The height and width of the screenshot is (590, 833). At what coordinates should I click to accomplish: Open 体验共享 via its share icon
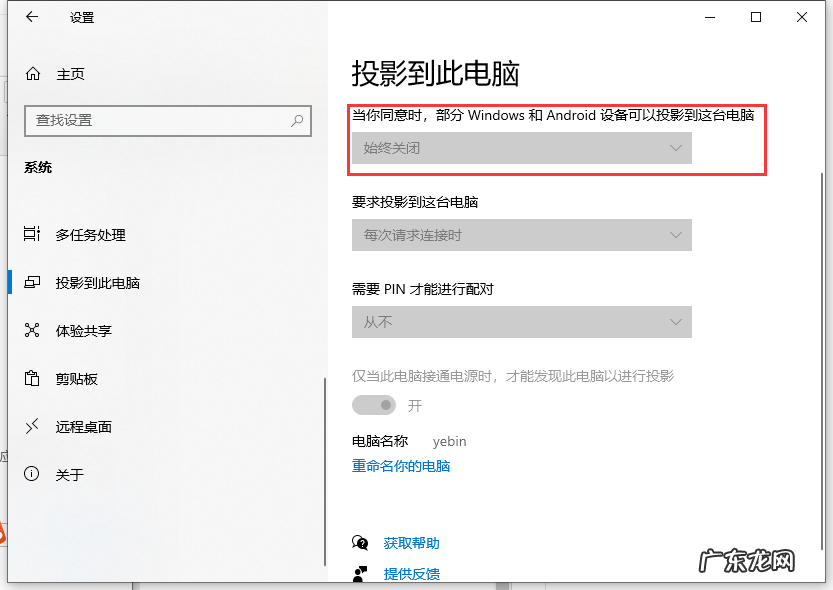point(30,331)
